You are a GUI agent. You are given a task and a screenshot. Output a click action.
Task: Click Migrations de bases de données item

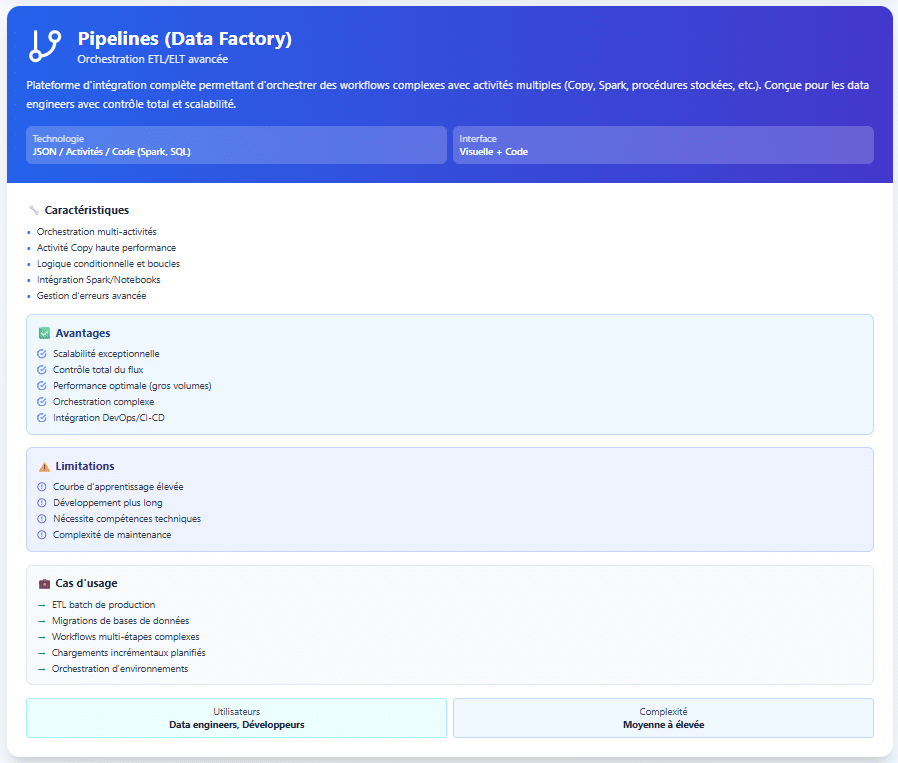[120, 621]
